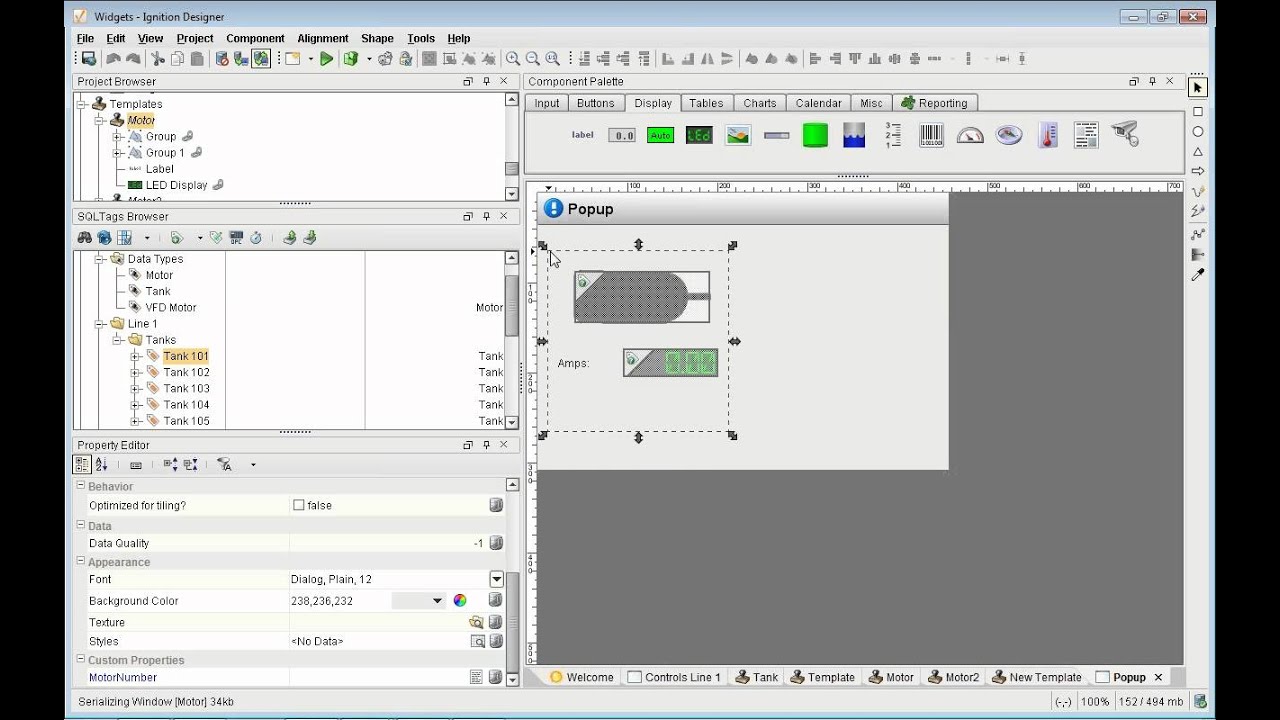1280x720 pixels.
Task: Open the Alignment menu
Action: [323, 38]
